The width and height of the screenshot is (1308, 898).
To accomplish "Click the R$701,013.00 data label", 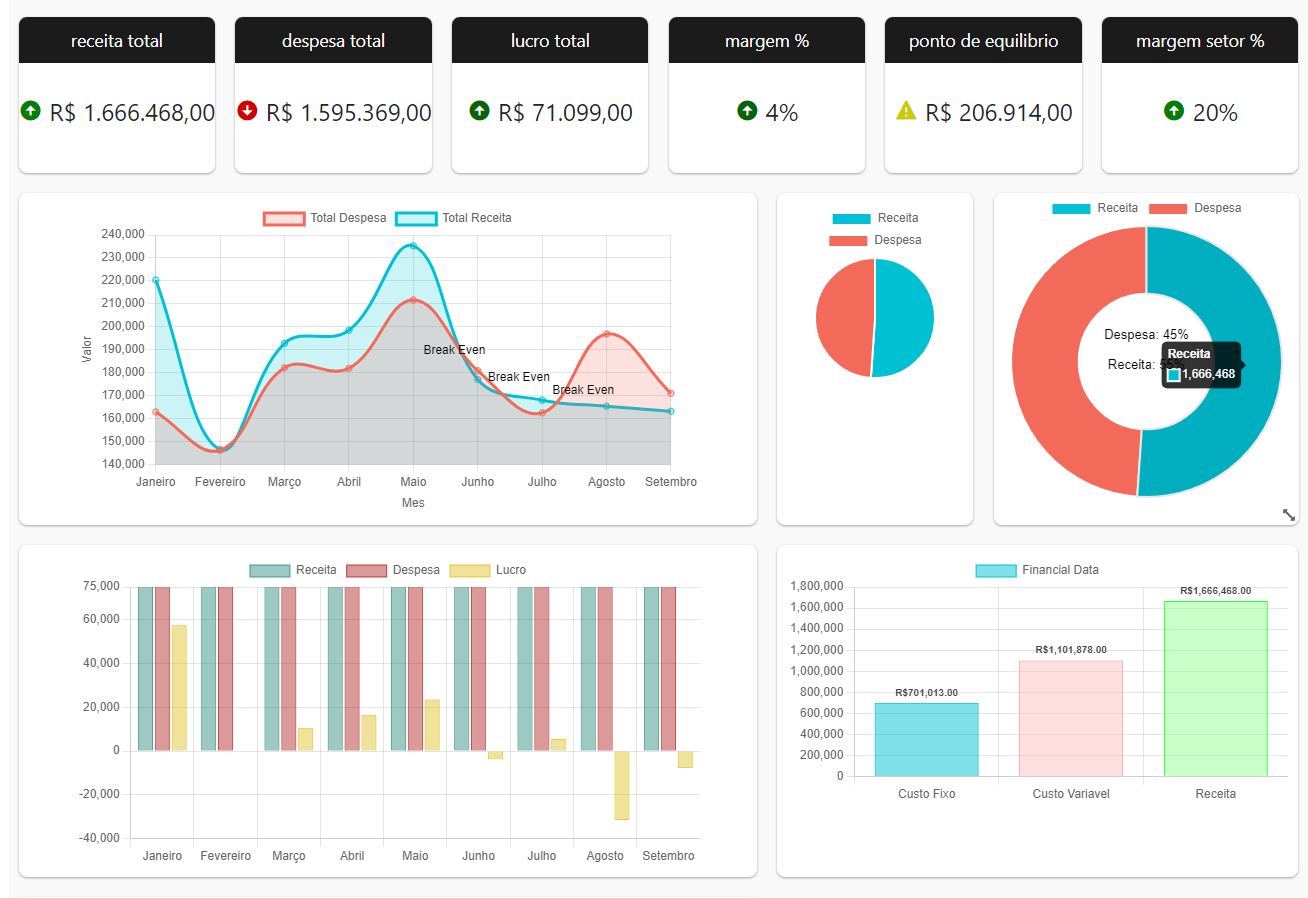I will (927, 692).
